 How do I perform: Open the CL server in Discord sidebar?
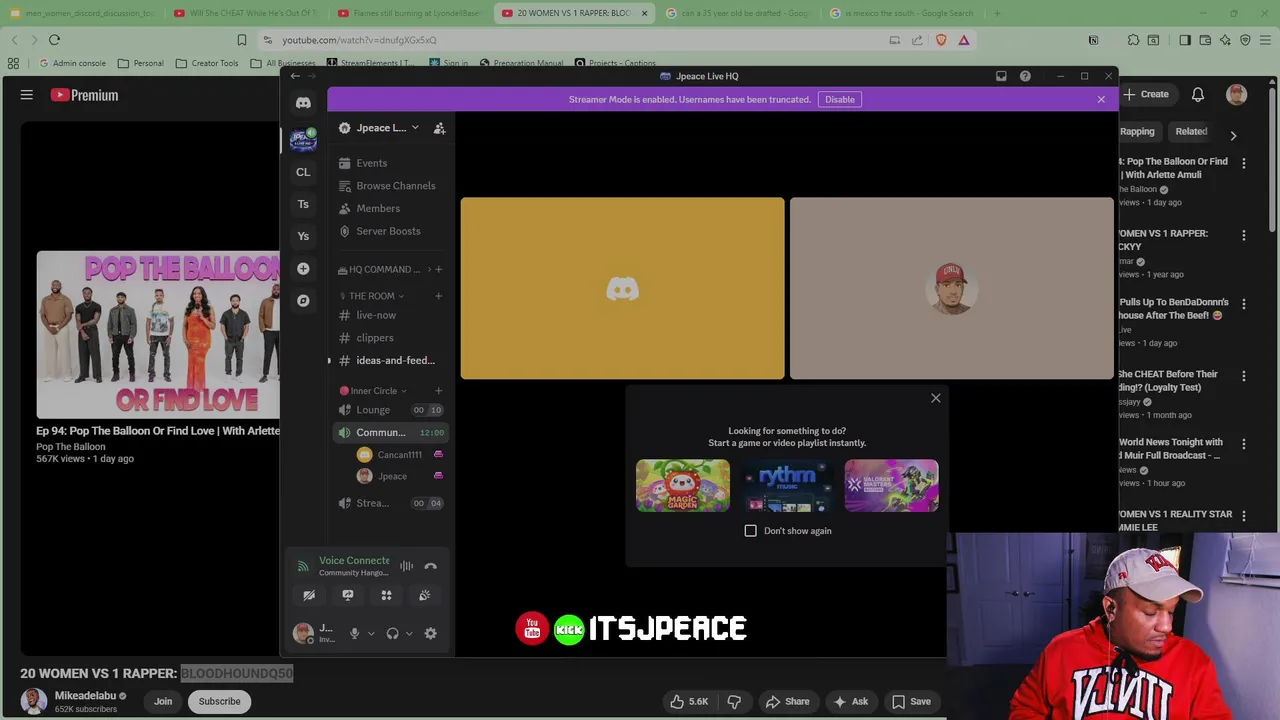tap(303, 172)
